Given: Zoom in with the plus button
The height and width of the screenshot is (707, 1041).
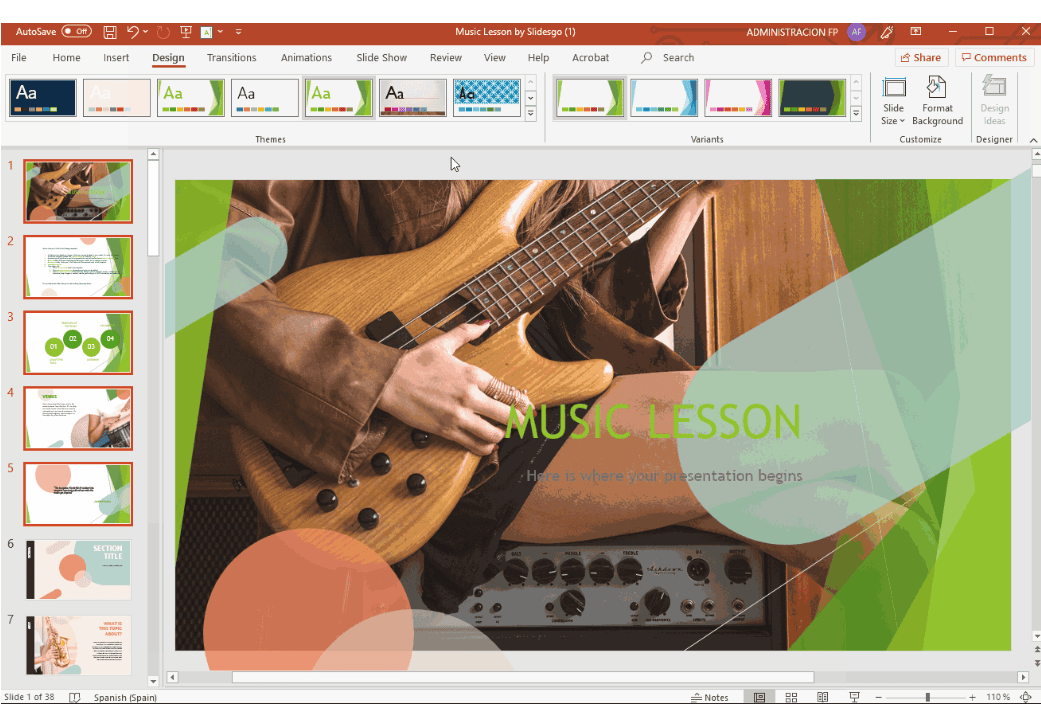Looking at the screenshot, I should pyautogui.click(x=972, y=697).
